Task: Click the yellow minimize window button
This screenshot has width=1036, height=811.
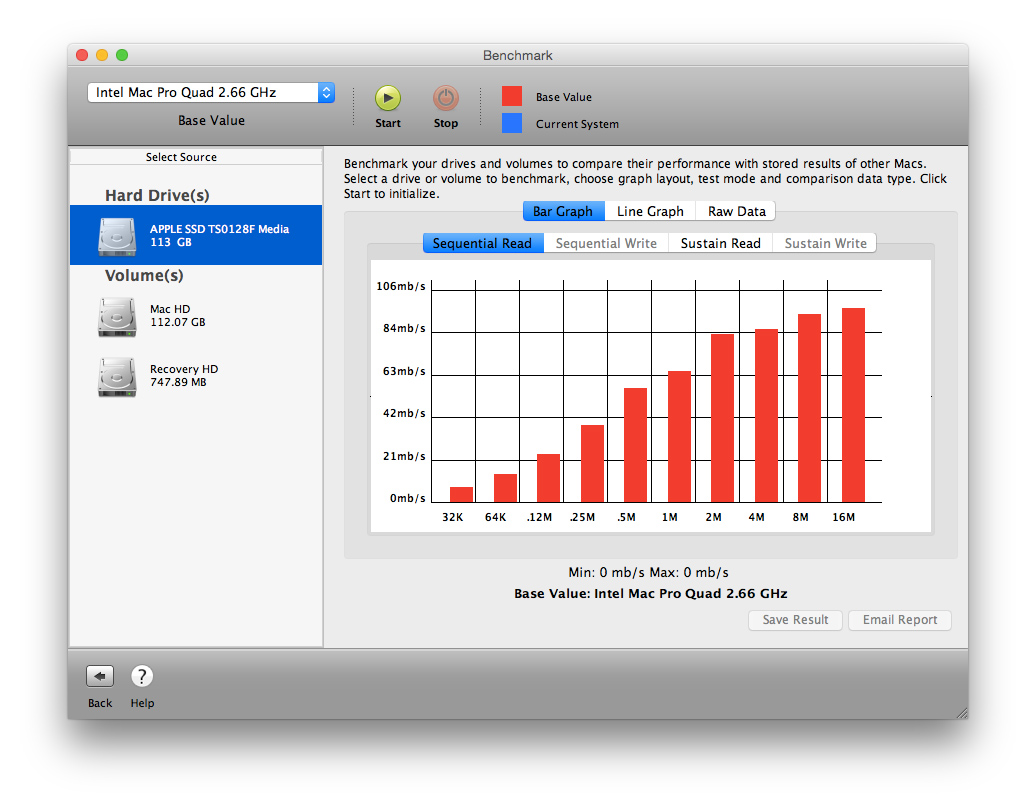Action: pos(102,55)
